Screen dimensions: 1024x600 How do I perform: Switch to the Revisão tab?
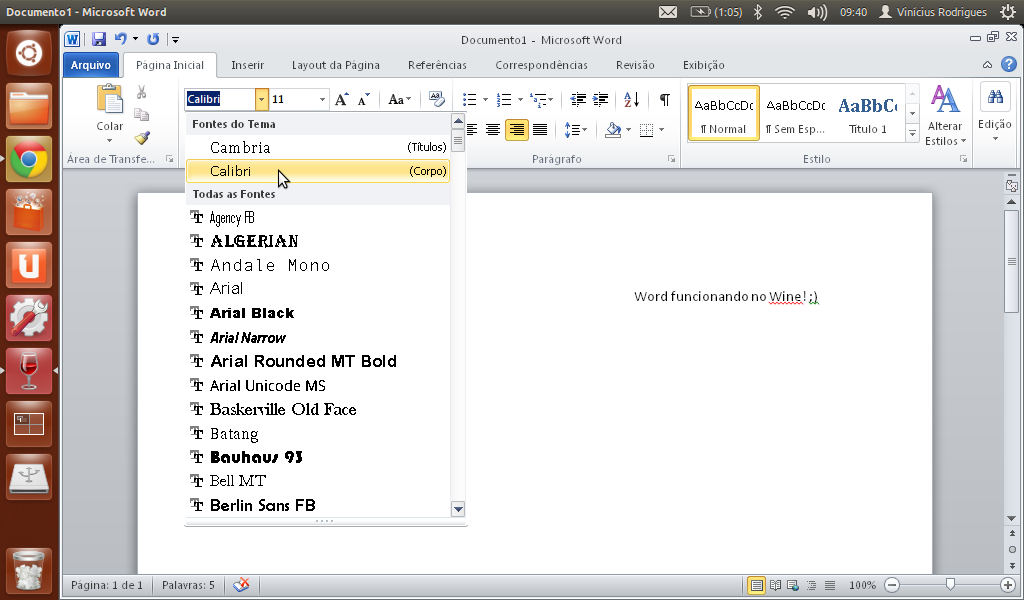point(635,65)
